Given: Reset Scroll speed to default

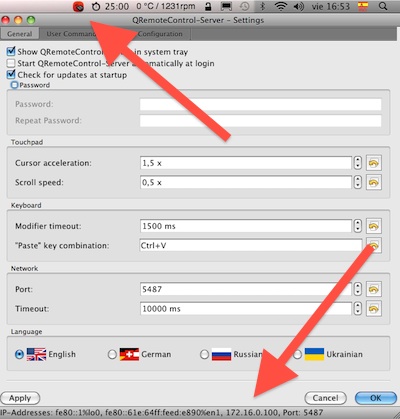Looking at the screenshot, I should 374,182.
